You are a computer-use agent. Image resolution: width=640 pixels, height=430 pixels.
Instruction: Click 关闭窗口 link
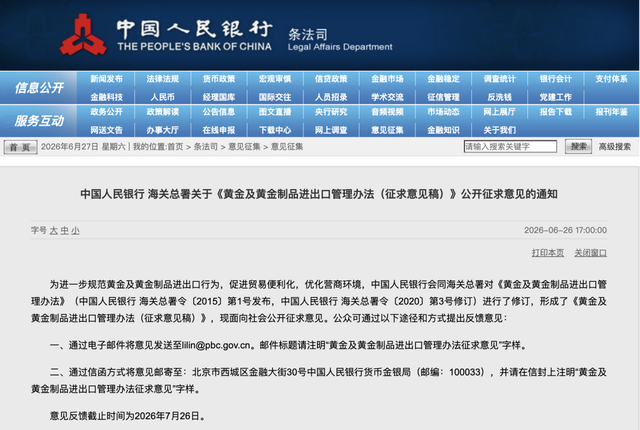point(590,253)
